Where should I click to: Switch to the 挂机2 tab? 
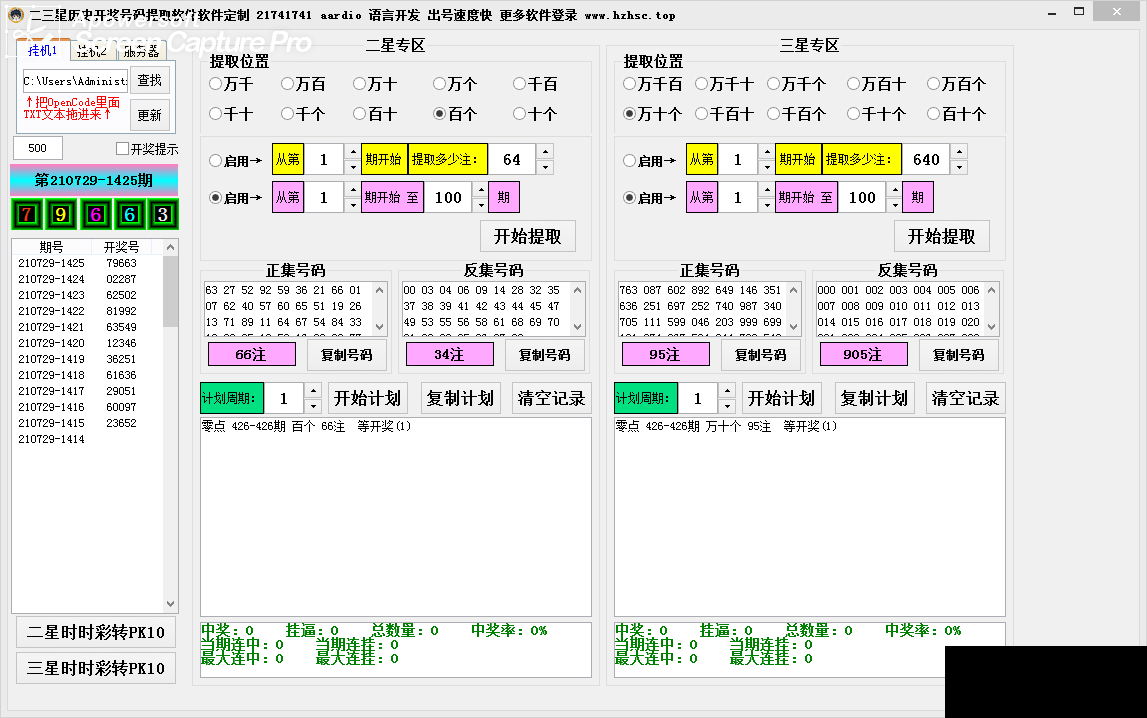(x=92, y=51)
